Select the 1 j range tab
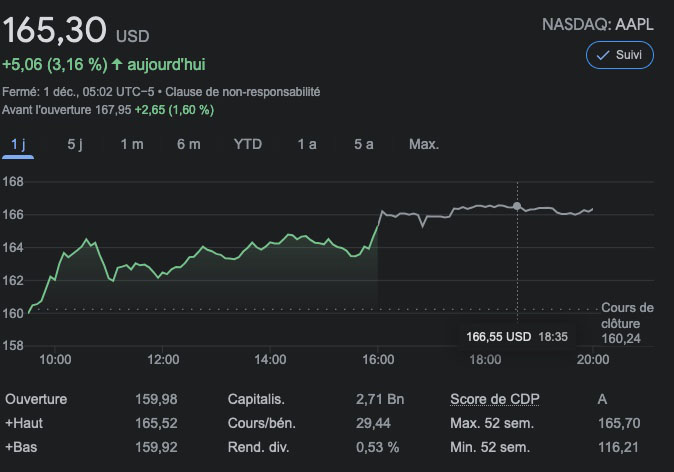The height and width of the screenshot is (472, 674). 18,144
